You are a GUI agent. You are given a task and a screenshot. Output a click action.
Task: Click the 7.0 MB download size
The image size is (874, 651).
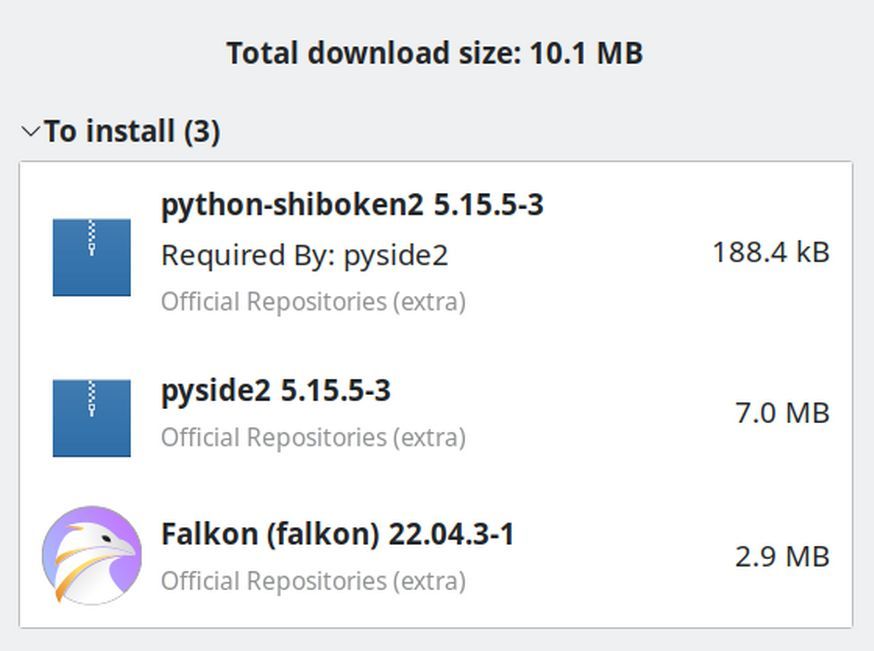tap(782, 412)
